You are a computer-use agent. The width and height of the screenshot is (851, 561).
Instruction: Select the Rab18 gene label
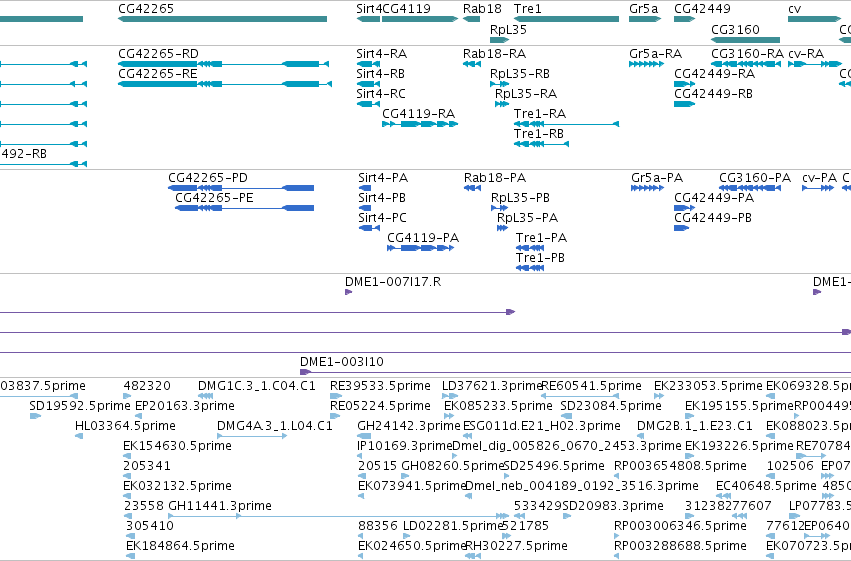(x=482, y=9)
